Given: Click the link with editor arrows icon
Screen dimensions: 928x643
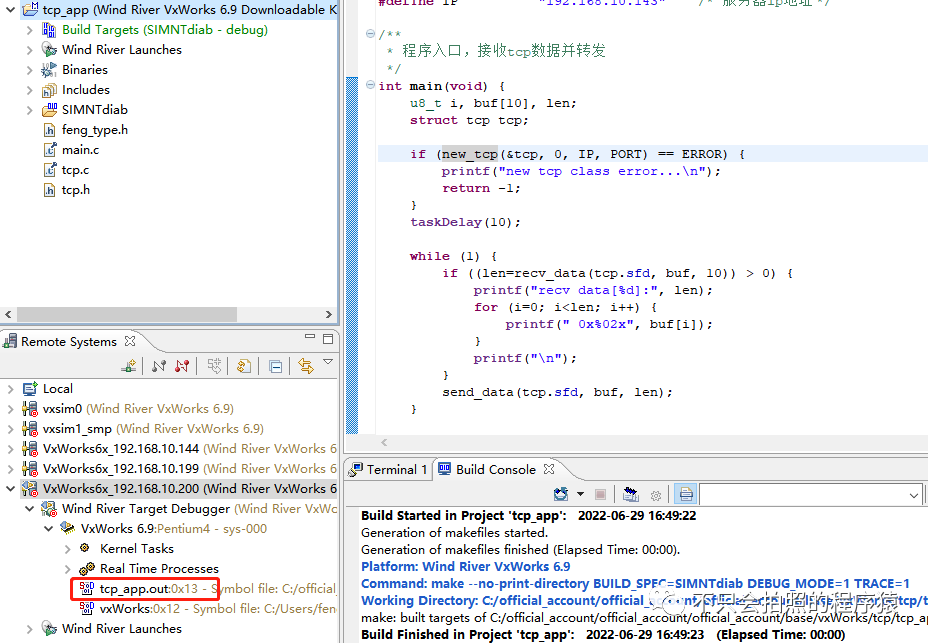Looking at the screenshot, I should pyautogui.click(x=306, y=367).
